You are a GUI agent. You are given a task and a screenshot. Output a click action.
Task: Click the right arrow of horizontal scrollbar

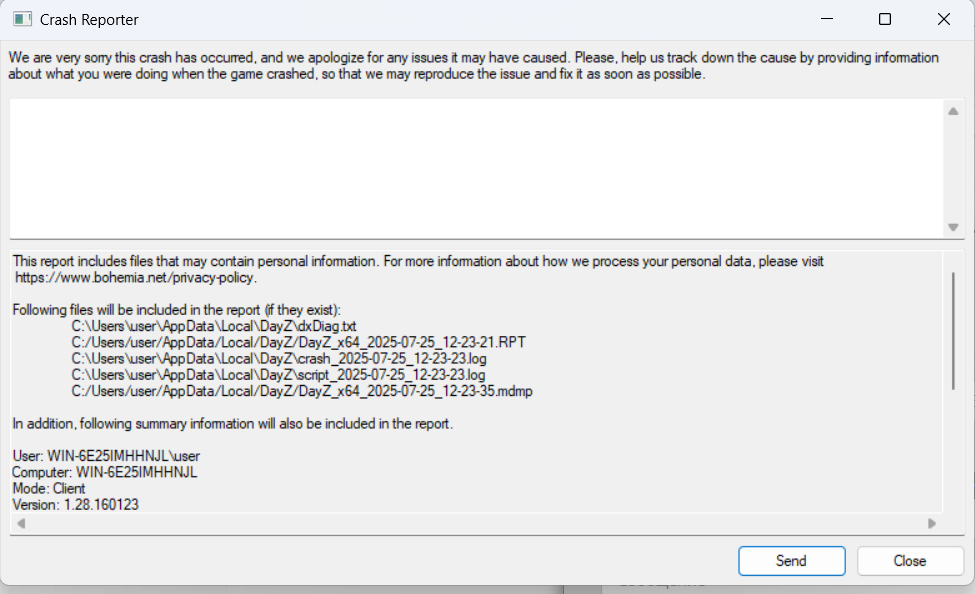click(931, 524)
